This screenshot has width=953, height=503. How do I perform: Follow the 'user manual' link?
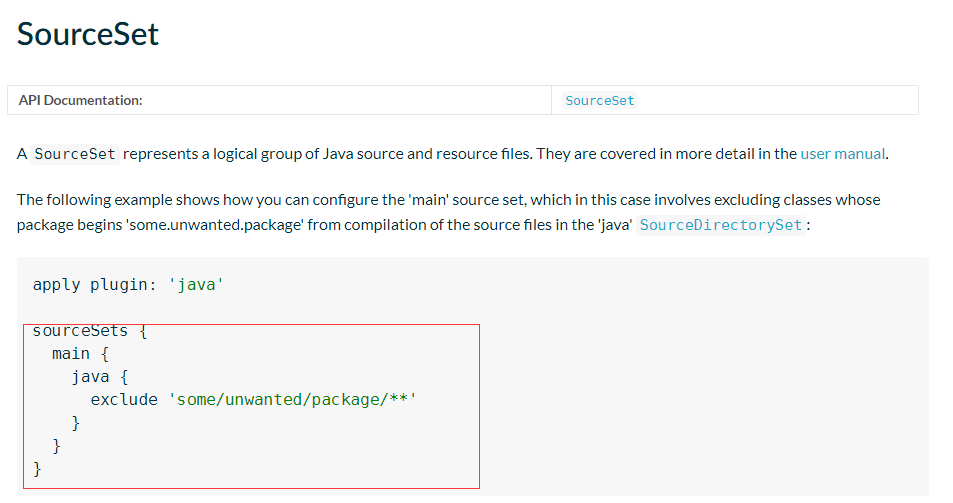pyautogui.click(x=842, y=154)
